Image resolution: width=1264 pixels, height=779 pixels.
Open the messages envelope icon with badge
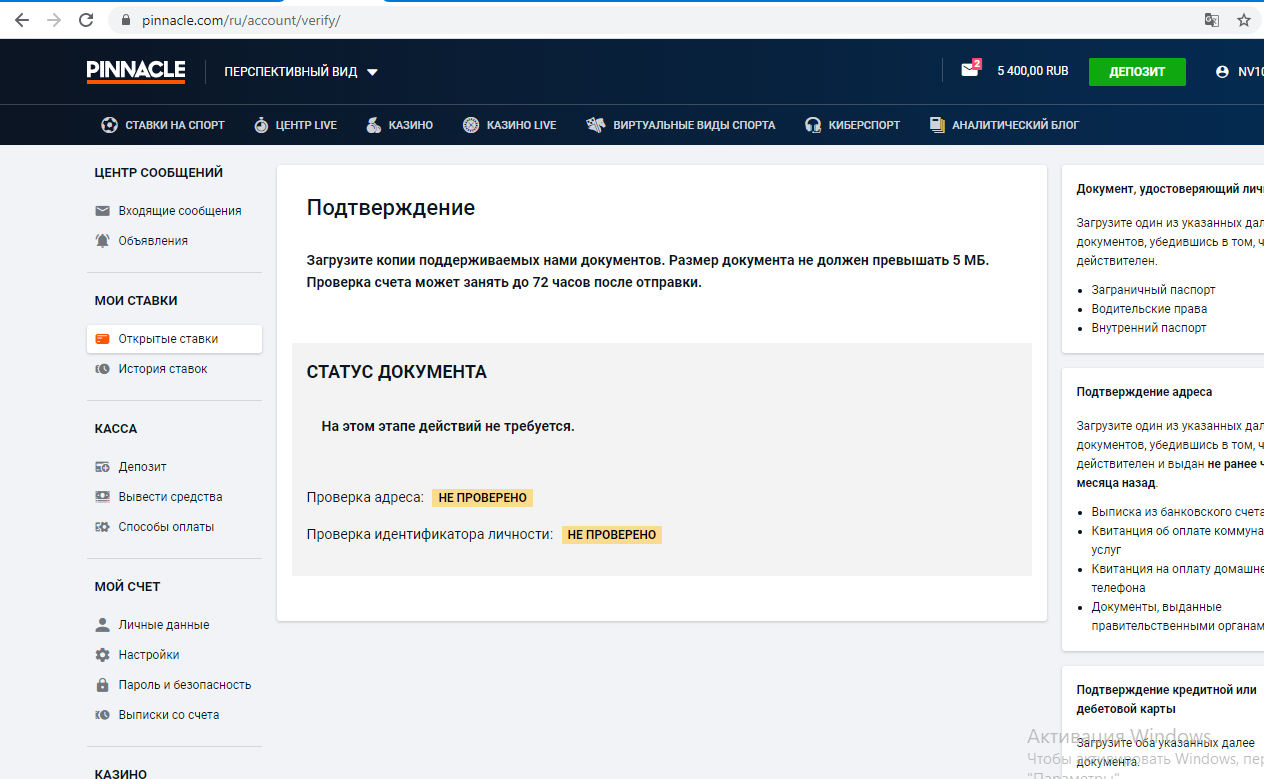[969, 71]
